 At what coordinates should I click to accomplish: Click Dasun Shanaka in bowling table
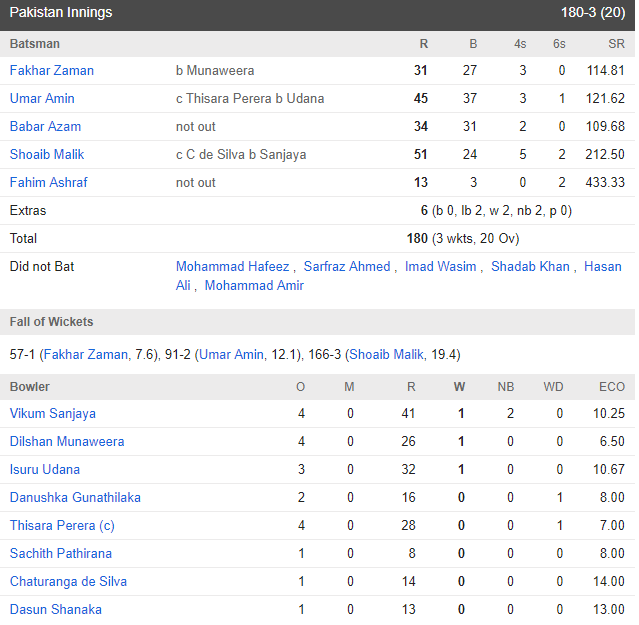point(56,610)
